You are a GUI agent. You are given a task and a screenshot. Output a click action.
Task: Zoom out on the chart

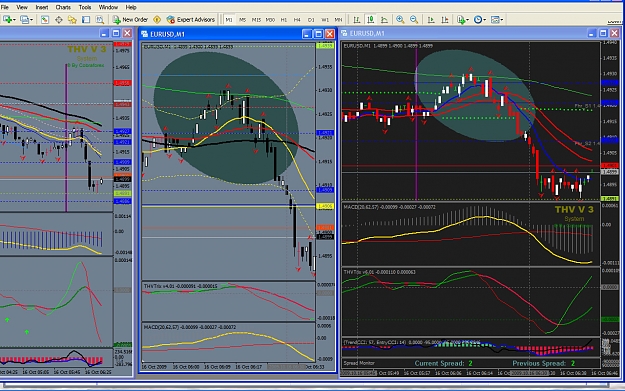pos(414,20)
